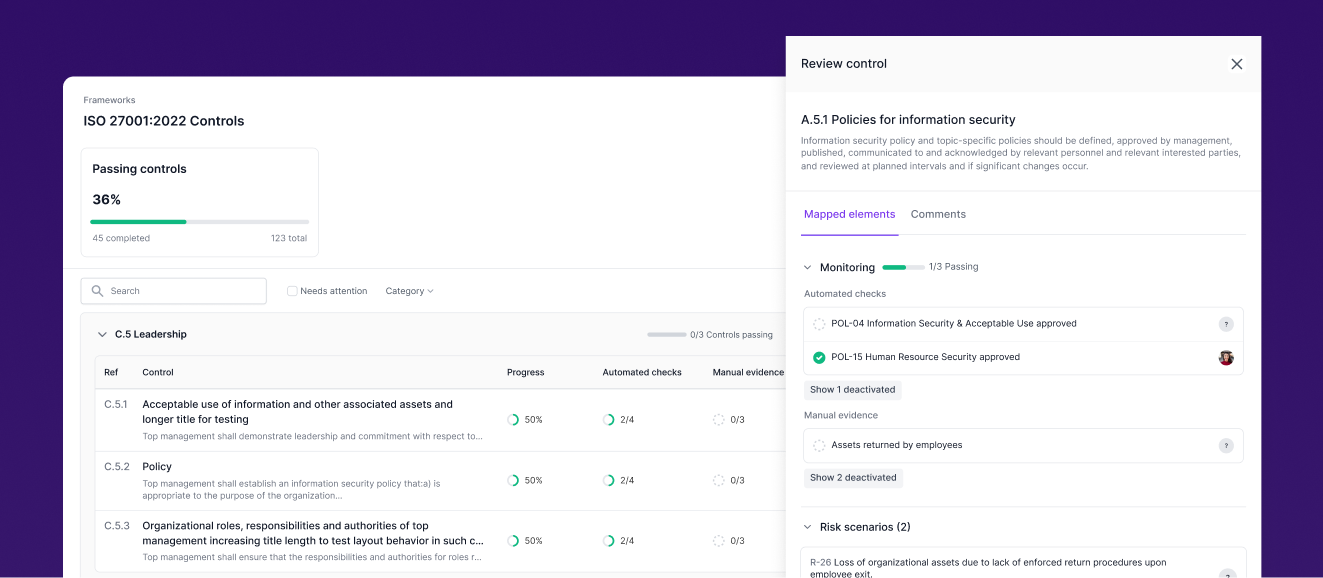Click the automated checks icon for C.5.1
The width and height of the screenshot is (1323, 578).
pos(608,420)
